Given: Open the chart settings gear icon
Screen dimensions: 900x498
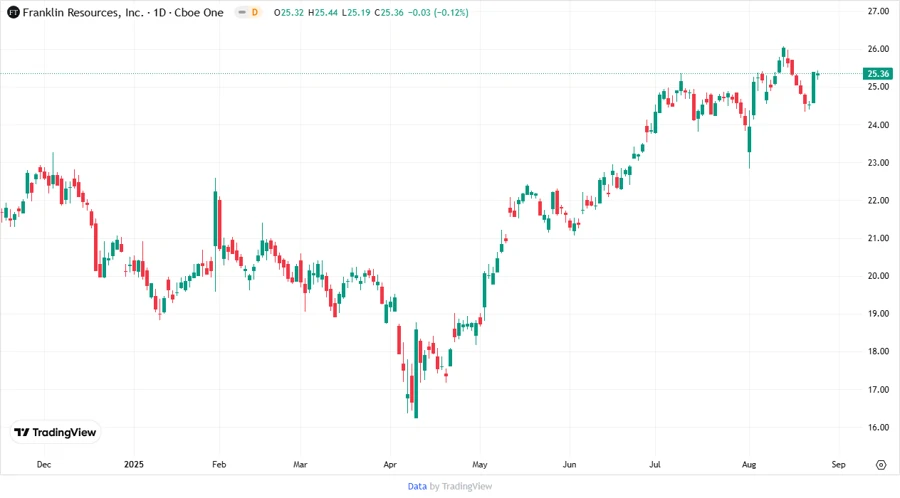Looking at the screenshot, I should [881, 465].
